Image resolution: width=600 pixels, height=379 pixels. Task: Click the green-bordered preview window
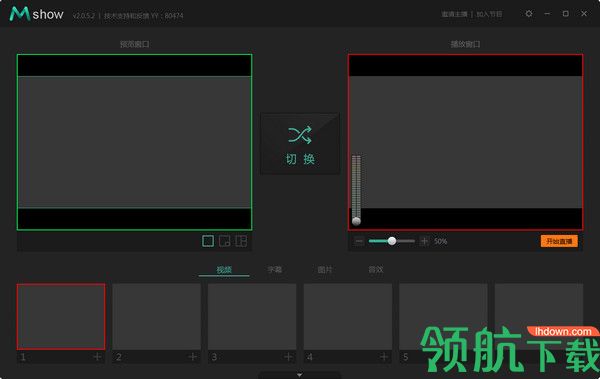[134, 142]
